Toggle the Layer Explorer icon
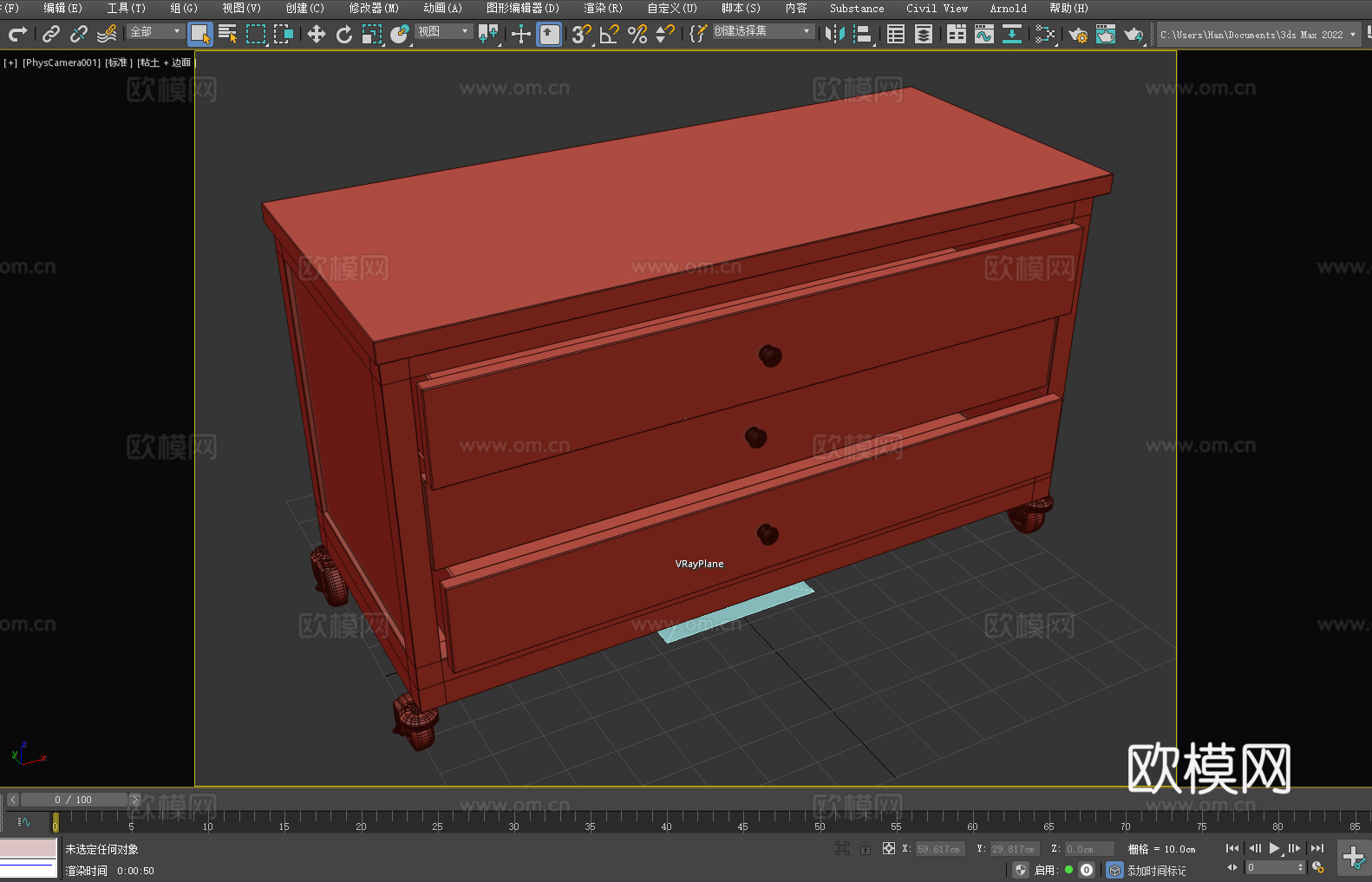This screenshot has height=882, width=1372. pos(924,34)
